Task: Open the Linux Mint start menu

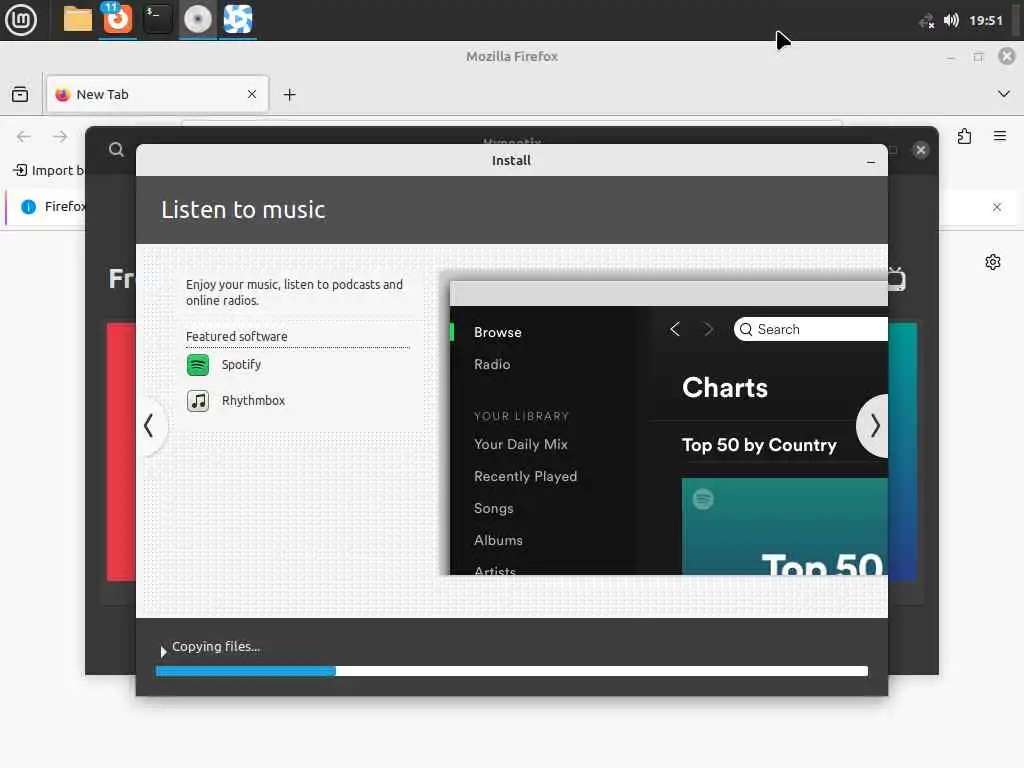Action: point(21,20)
